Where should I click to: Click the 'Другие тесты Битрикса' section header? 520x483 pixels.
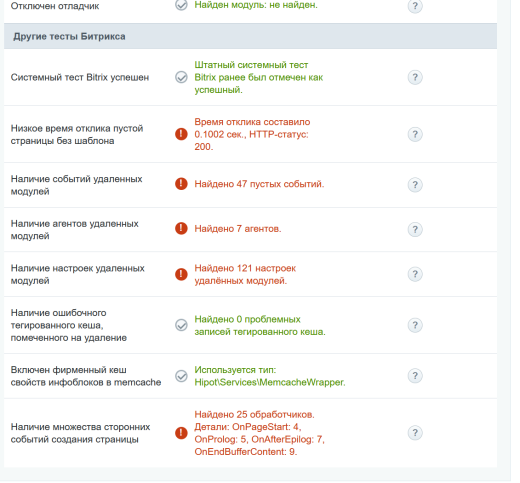(x=250, y=36)
